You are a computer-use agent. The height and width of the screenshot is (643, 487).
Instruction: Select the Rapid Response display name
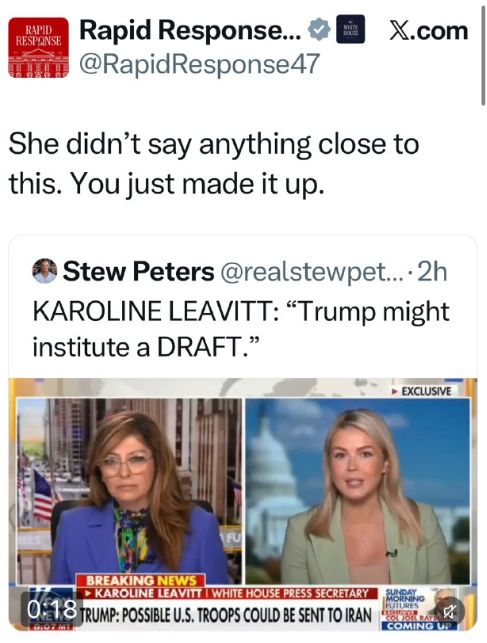pyautogui.click(x=190, y=30)
